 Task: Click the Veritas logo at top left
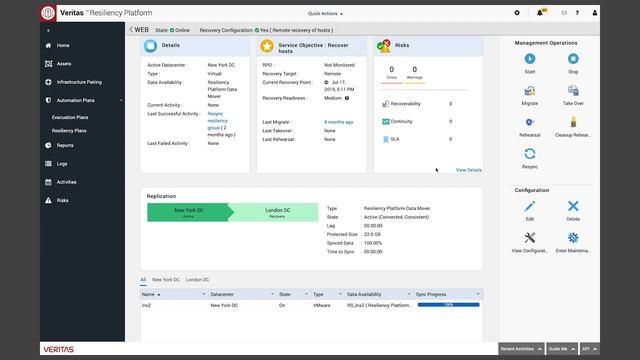pyautogui.click(x=48, y=13)
